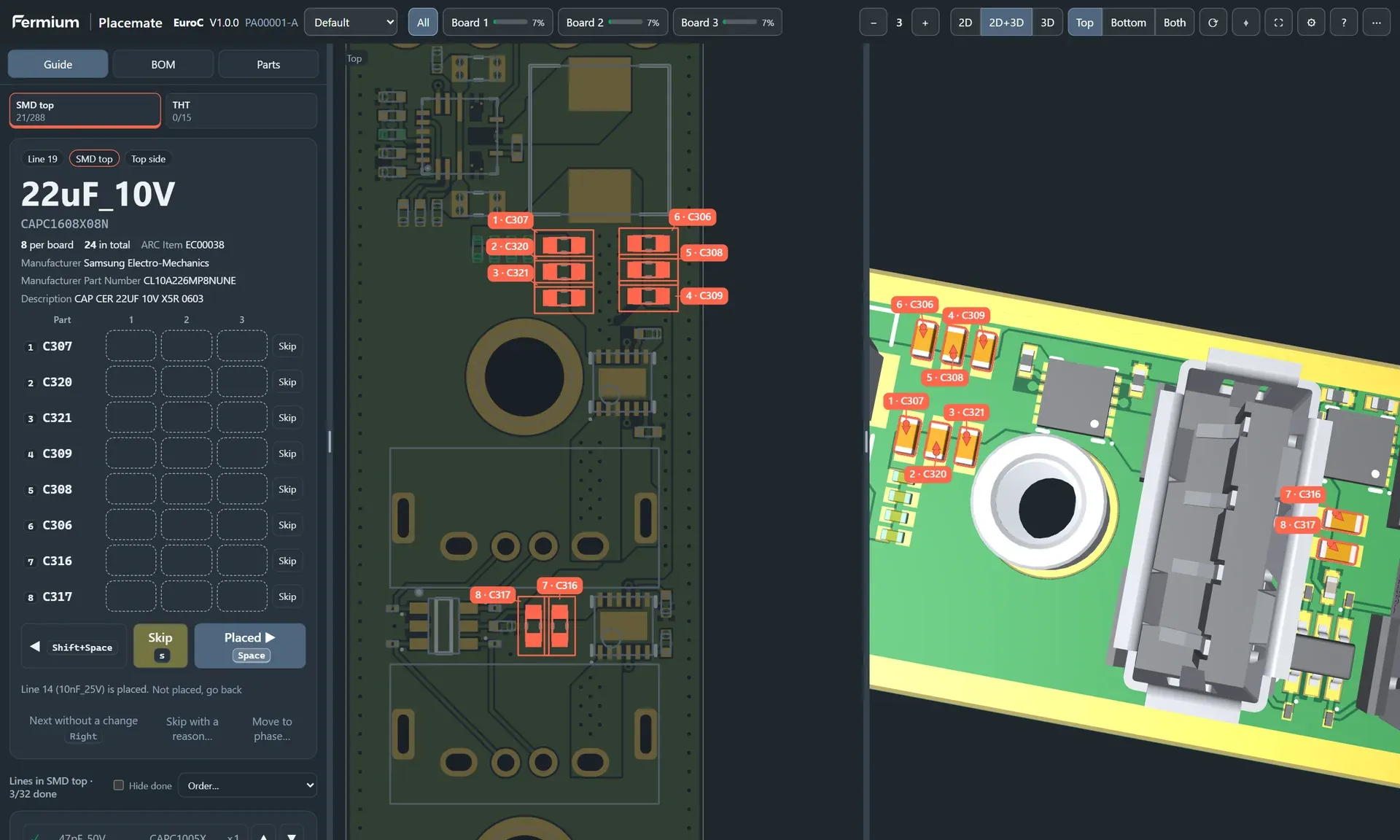Open the Order... sorting dropdown
Screen dimensions: 1400x840
[247, 785]
